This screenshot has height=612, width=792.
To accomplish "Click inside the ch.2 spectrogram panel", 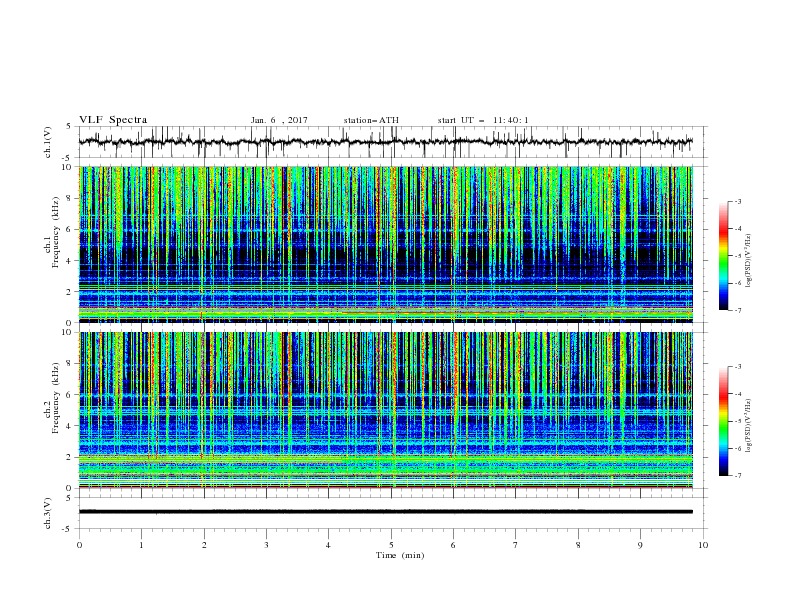I will point(385,410).
